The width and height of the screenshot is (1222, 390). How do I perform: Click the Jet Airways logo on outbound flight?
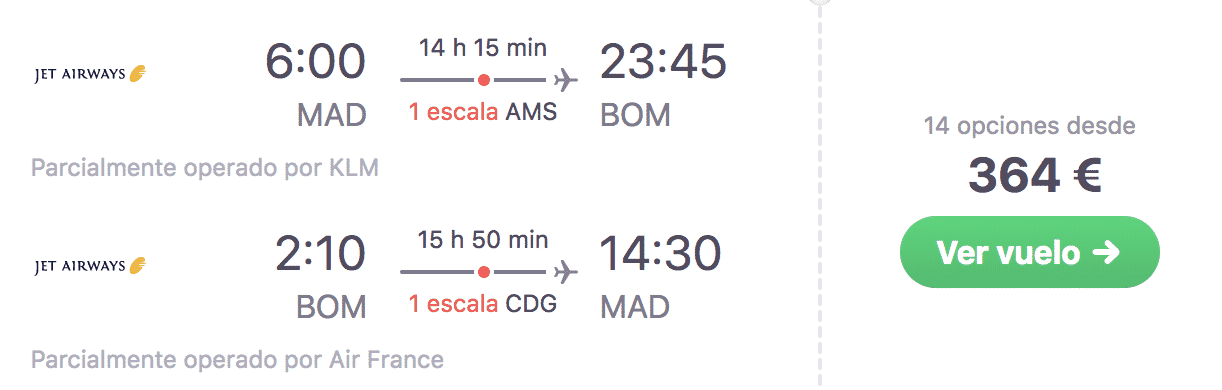click(x=91, y=73)
